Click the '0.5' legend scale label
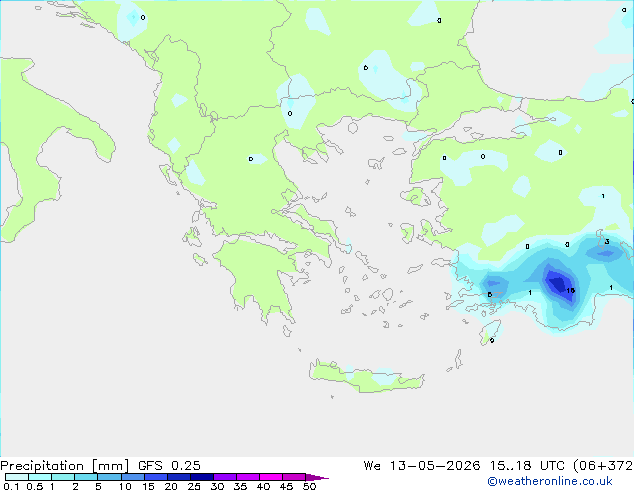The width and height of the screenshot is (634, 490). 34,486
